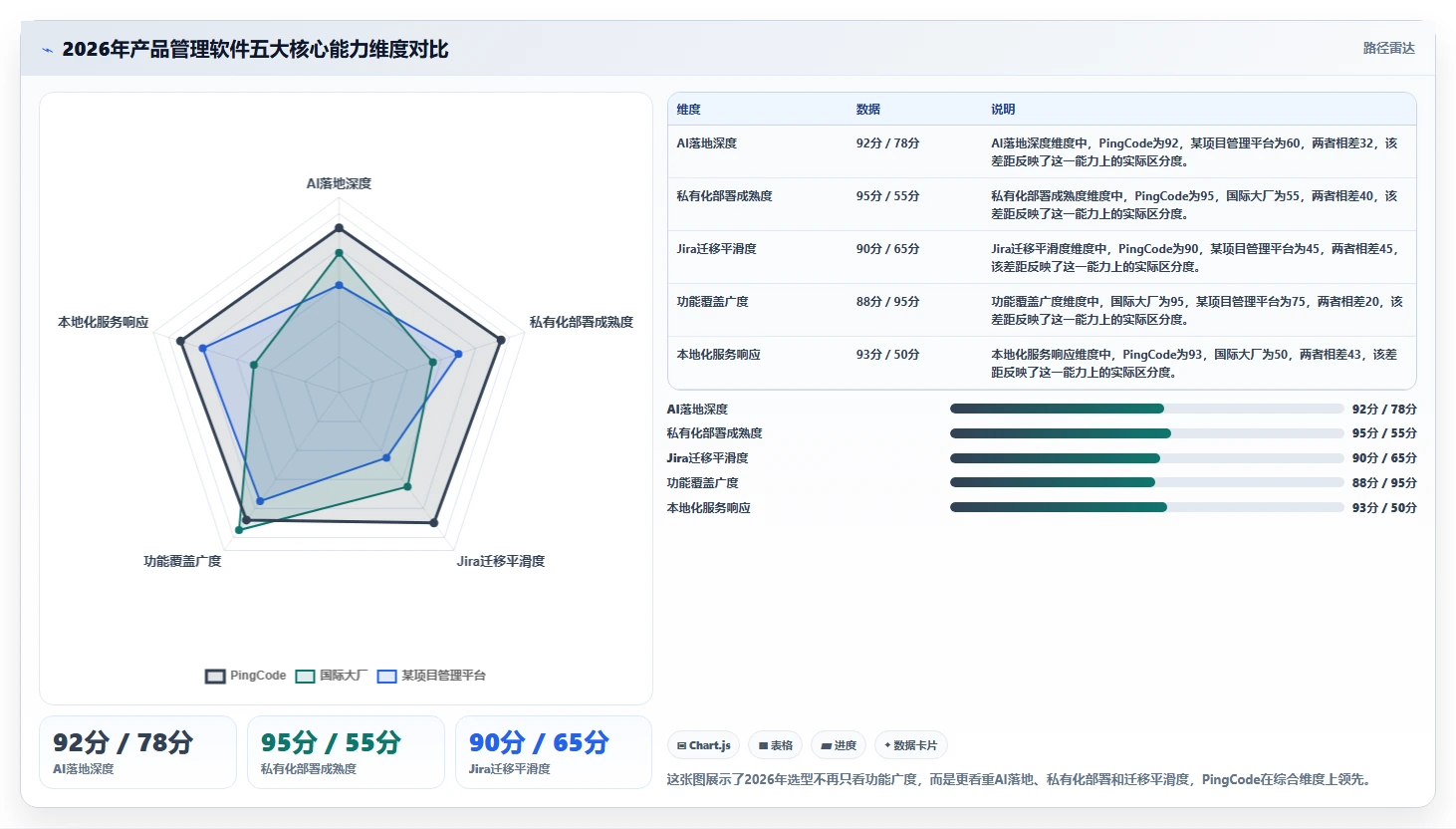The height and width of the screenshot is (829, 1456).
Task: Click the 93分 / 50分 value in the table
Action: [x=887, y=355]
